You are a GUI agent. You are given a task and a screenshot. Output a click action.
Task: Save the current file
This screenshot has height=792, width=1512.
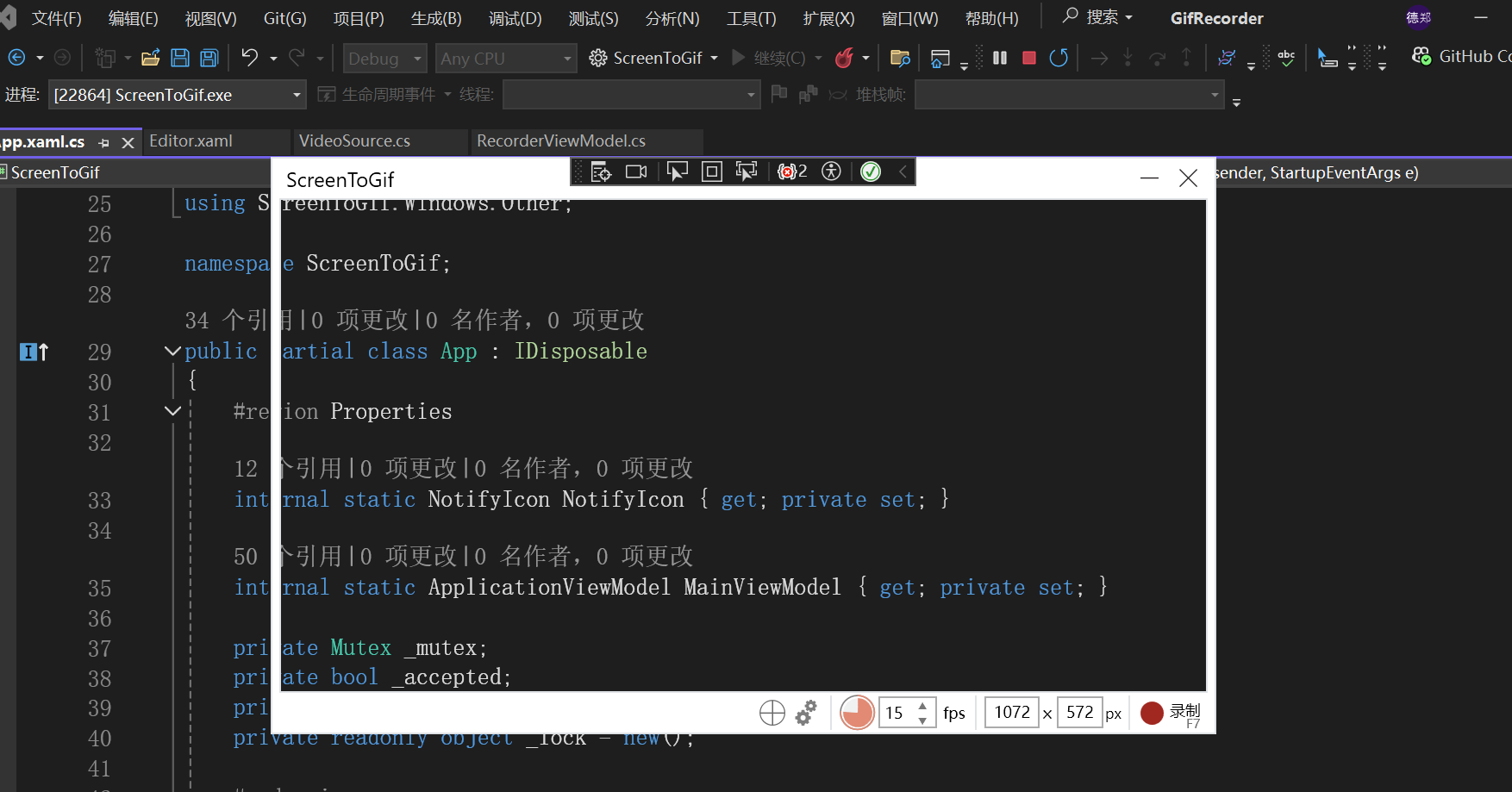pyautogui.click(x=180, y=58)
